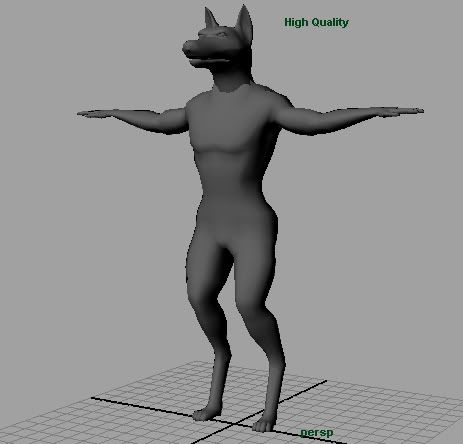
Task: Click empty gray viewport background to deselect
Action: 83,233
